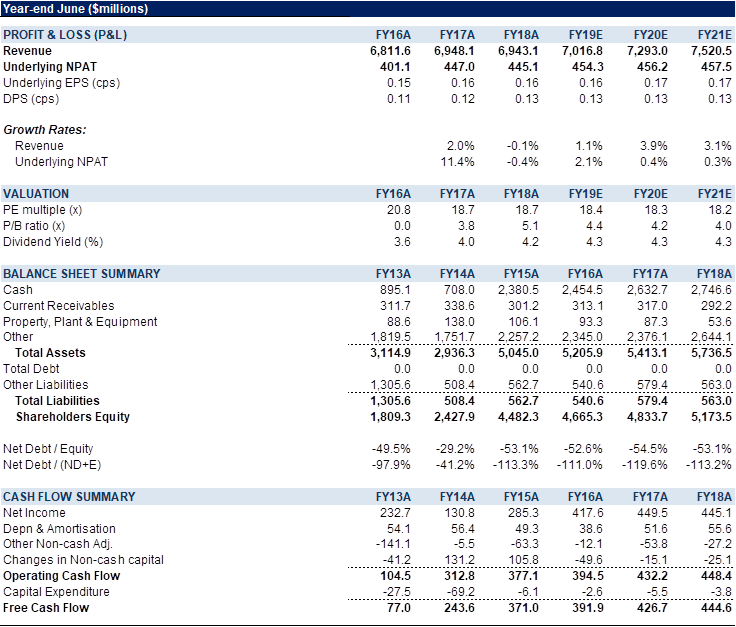Click P/B ratio value 5.1

(x=530, y=226)
